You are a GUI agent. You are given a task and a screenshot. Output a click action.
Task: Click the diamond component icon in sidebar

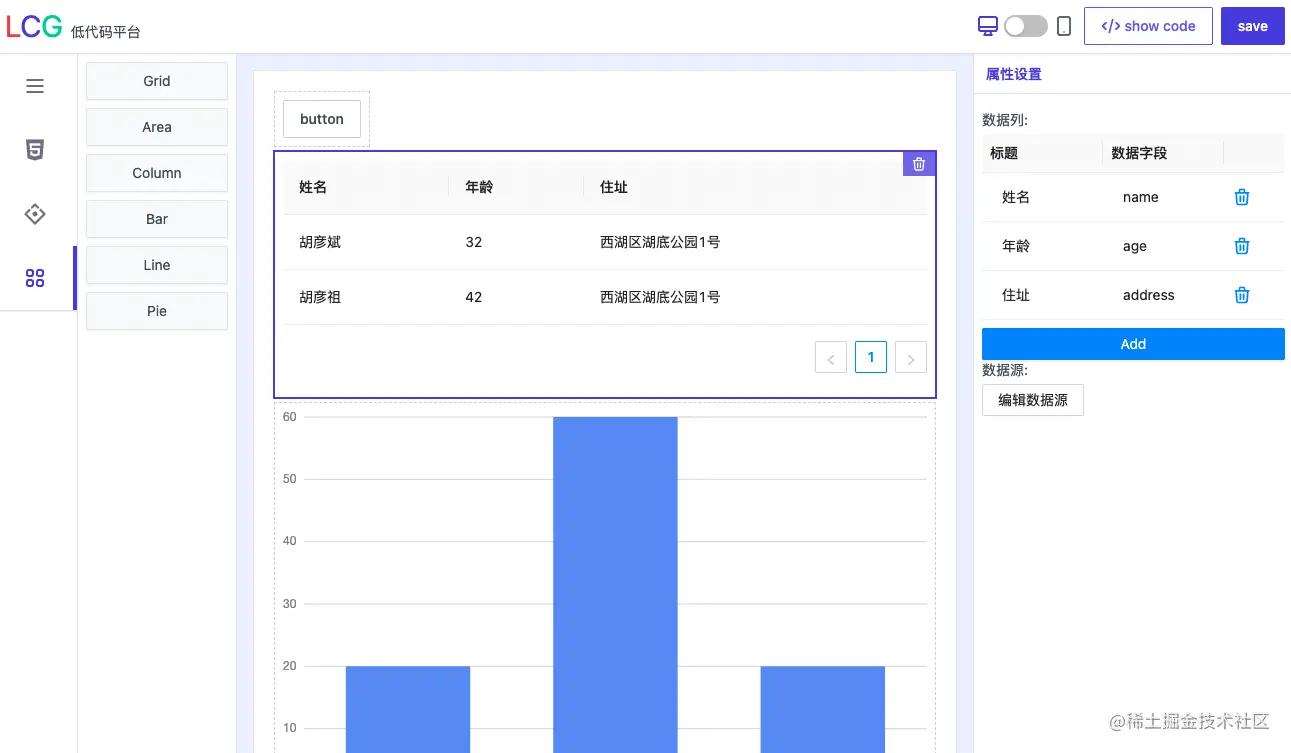35,214
